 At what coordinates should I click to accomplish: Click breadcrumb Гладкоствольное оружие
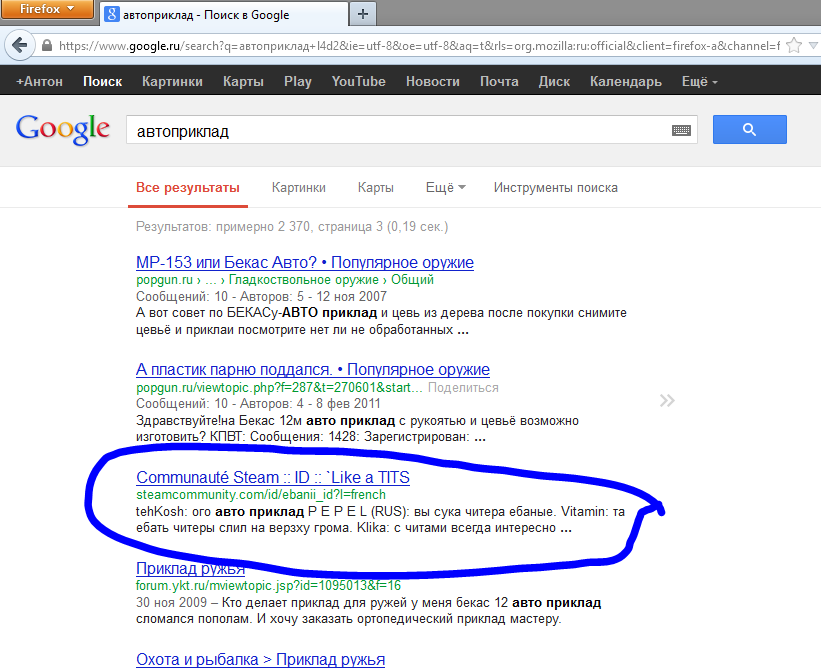pos(304,279)
